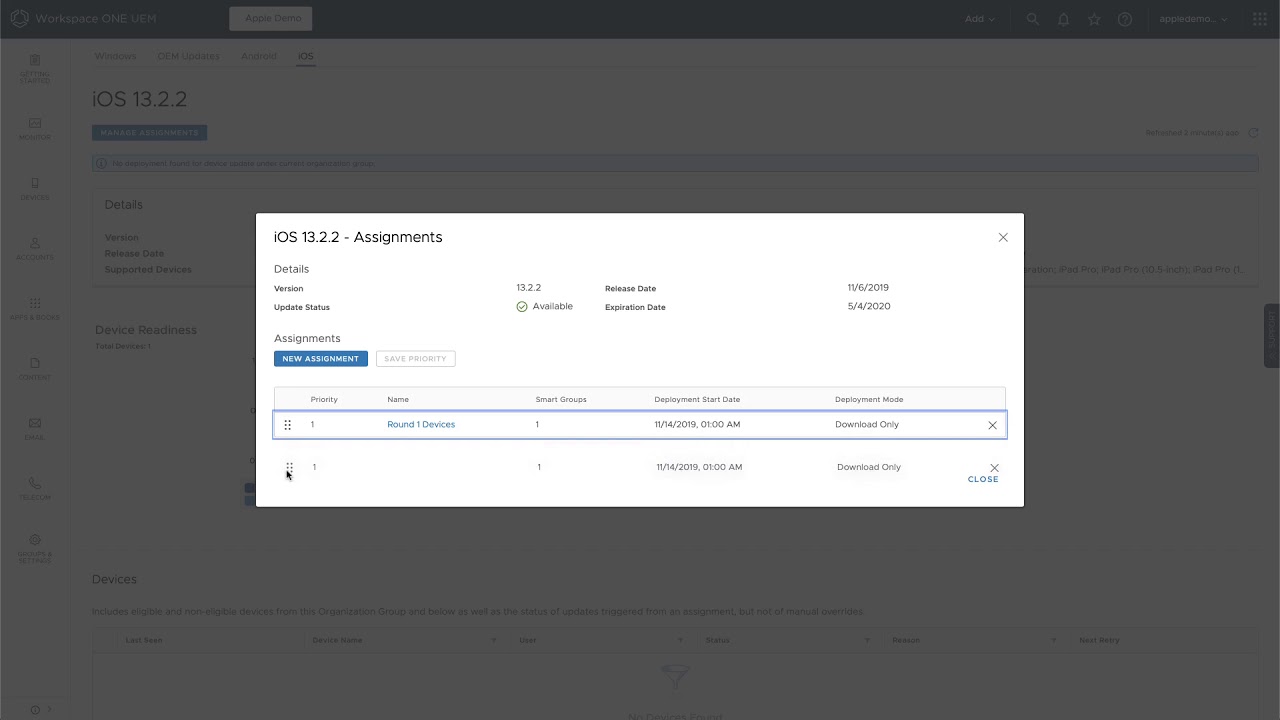
Task: Expand the sidebar with bottom chevron
Action: [49, 709]
